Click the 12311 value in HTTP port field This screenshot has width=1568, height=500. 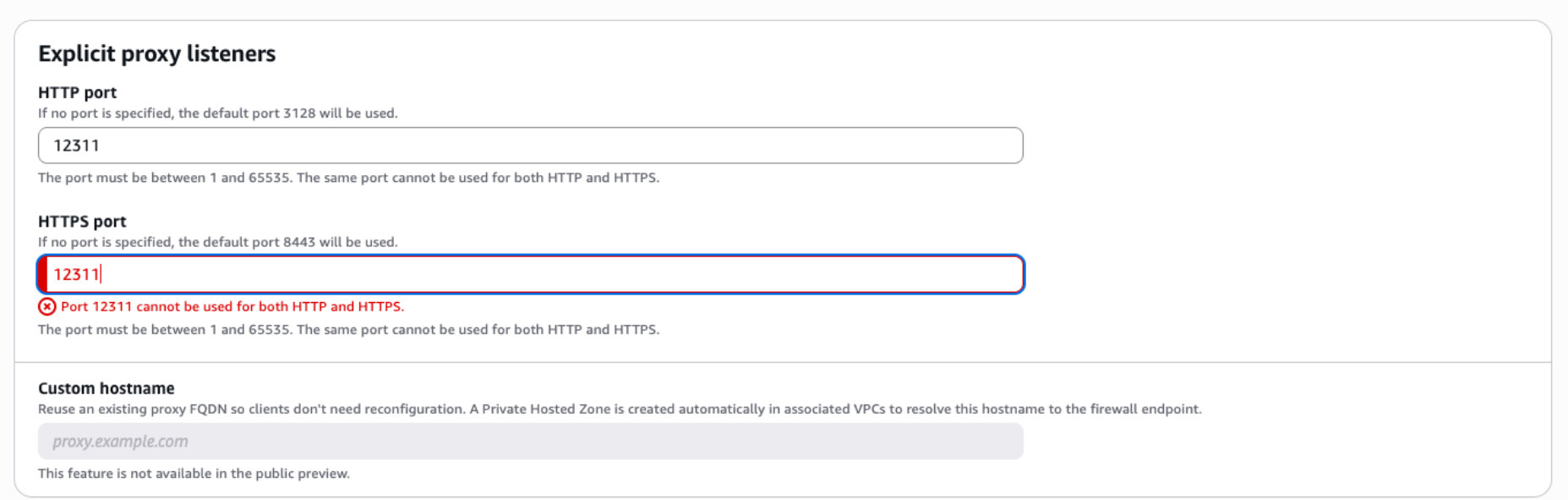(76, 146)
